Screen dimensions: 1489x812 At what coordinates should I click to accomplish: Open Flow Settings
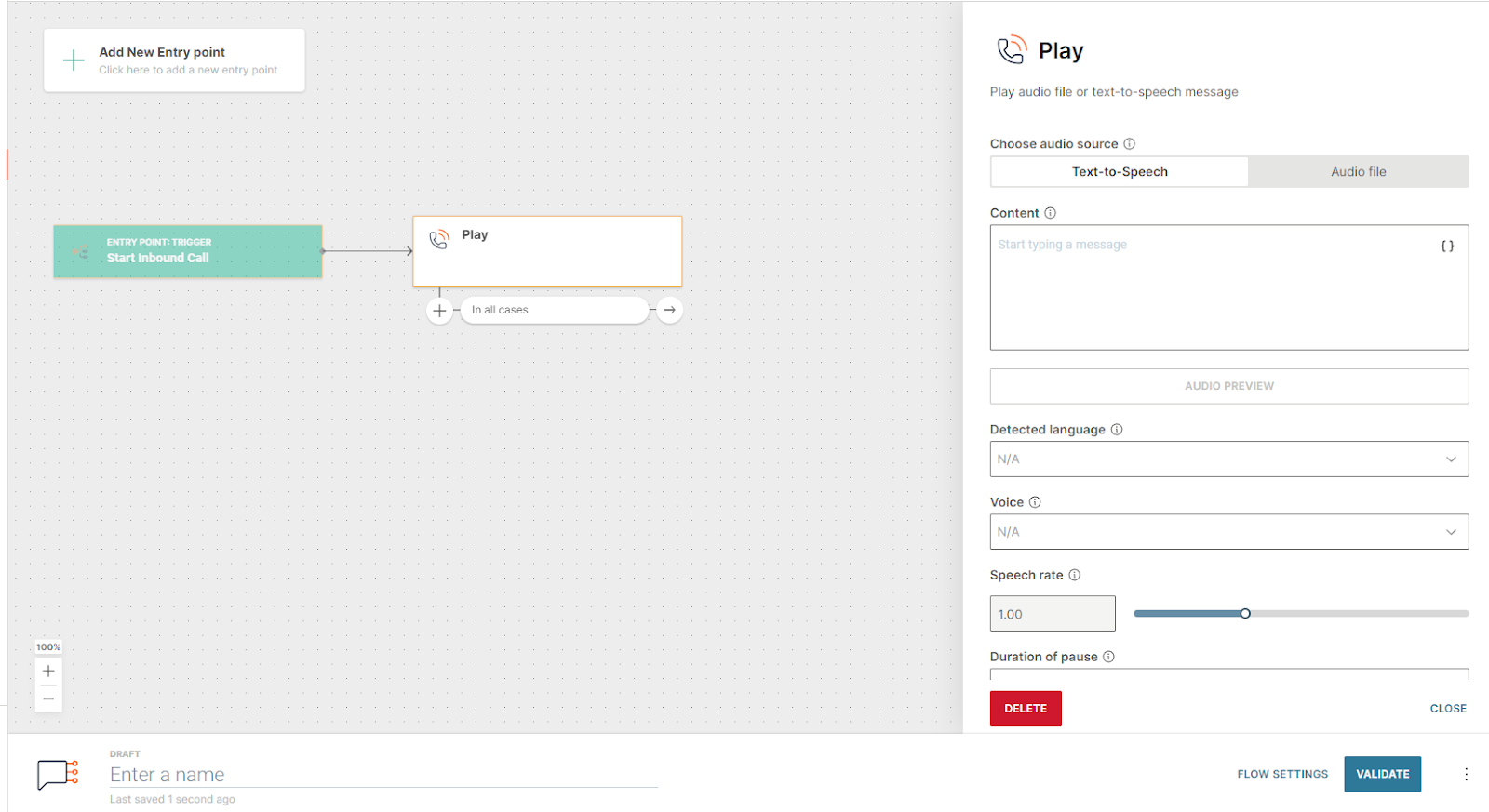click(x=1282, y=774)
